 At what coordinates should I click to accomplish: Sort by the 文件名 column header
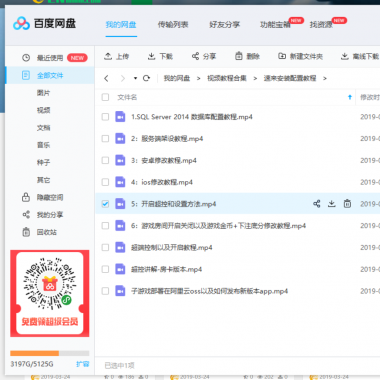click(127, 97)
